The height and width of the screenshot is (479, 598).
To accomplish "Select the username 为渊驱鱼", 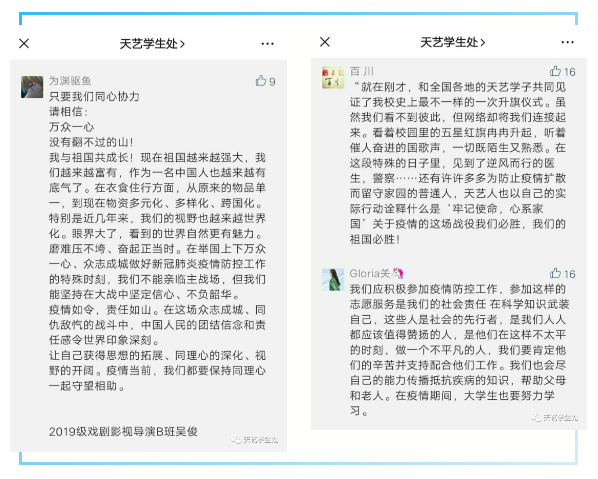I will pyautogui.click(x=70, y=80).
